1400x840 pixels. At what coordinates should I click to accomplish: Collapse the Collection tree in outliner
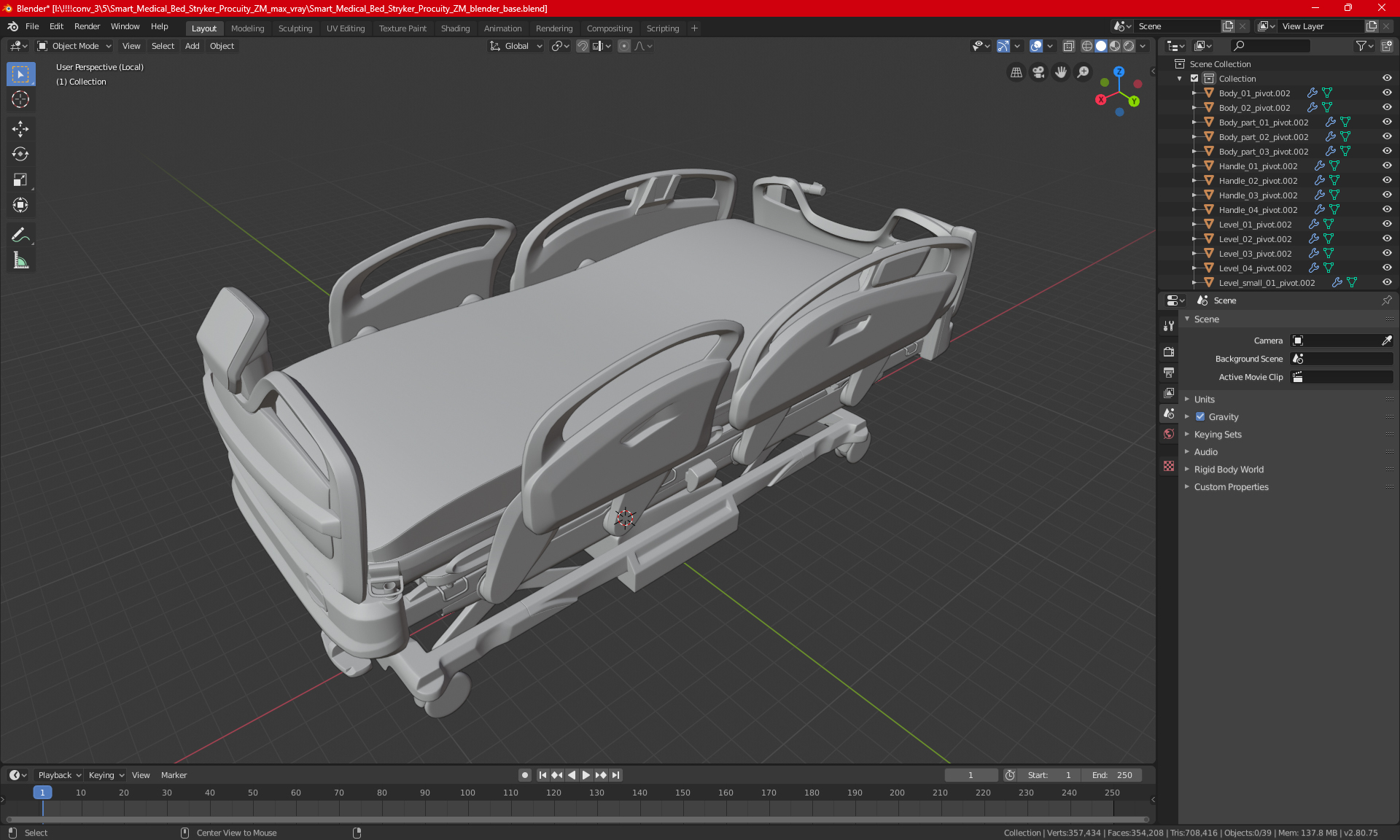coord(1180,79)
